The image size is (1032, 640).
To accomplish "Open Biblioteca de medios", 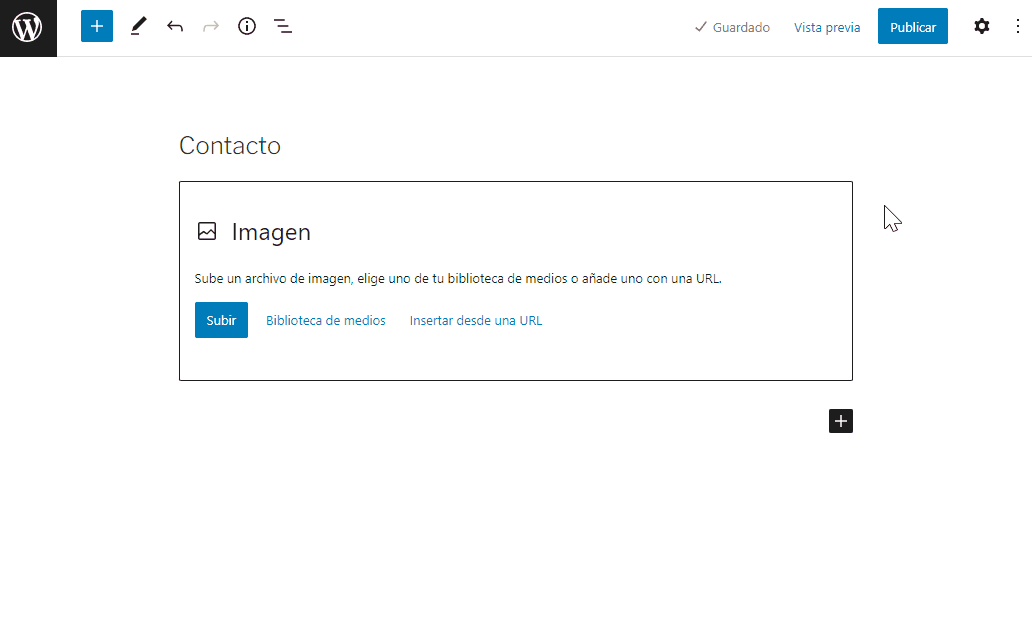I will coord(326,321).
